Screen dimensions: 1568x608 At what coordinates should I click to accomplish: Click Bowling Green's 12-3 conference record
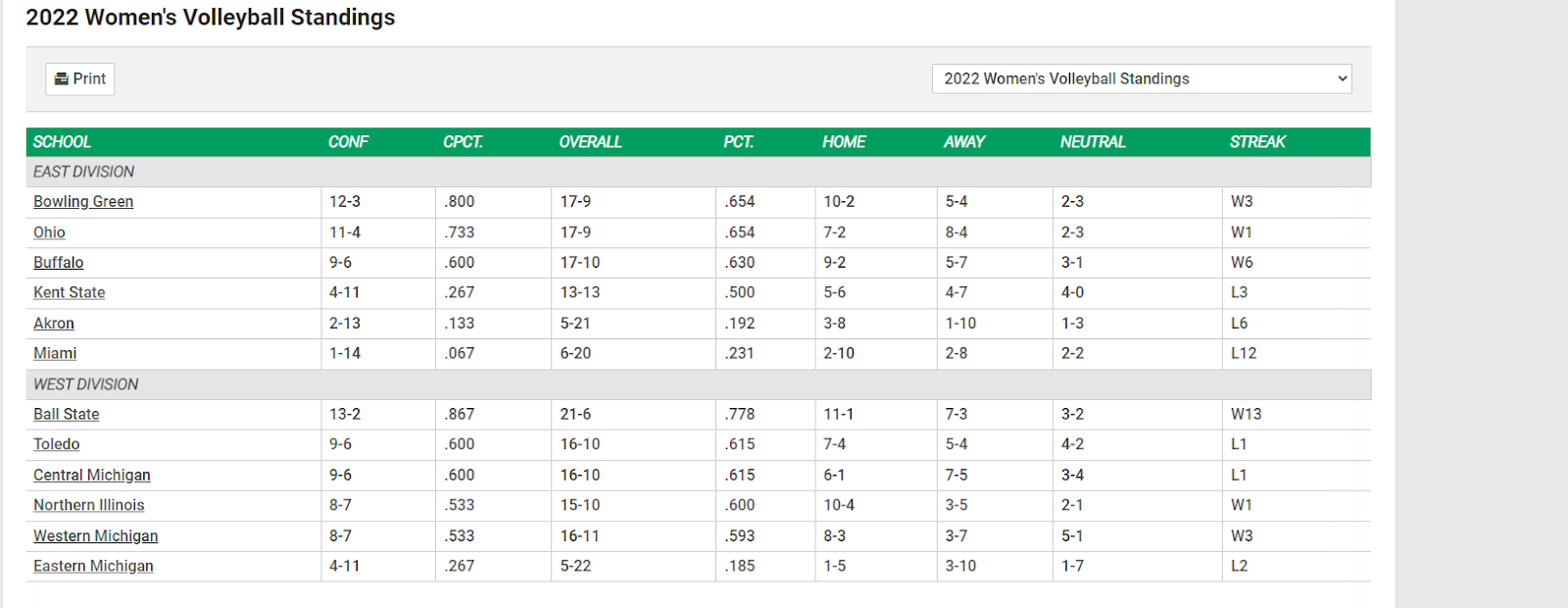[x=345, y=201]
